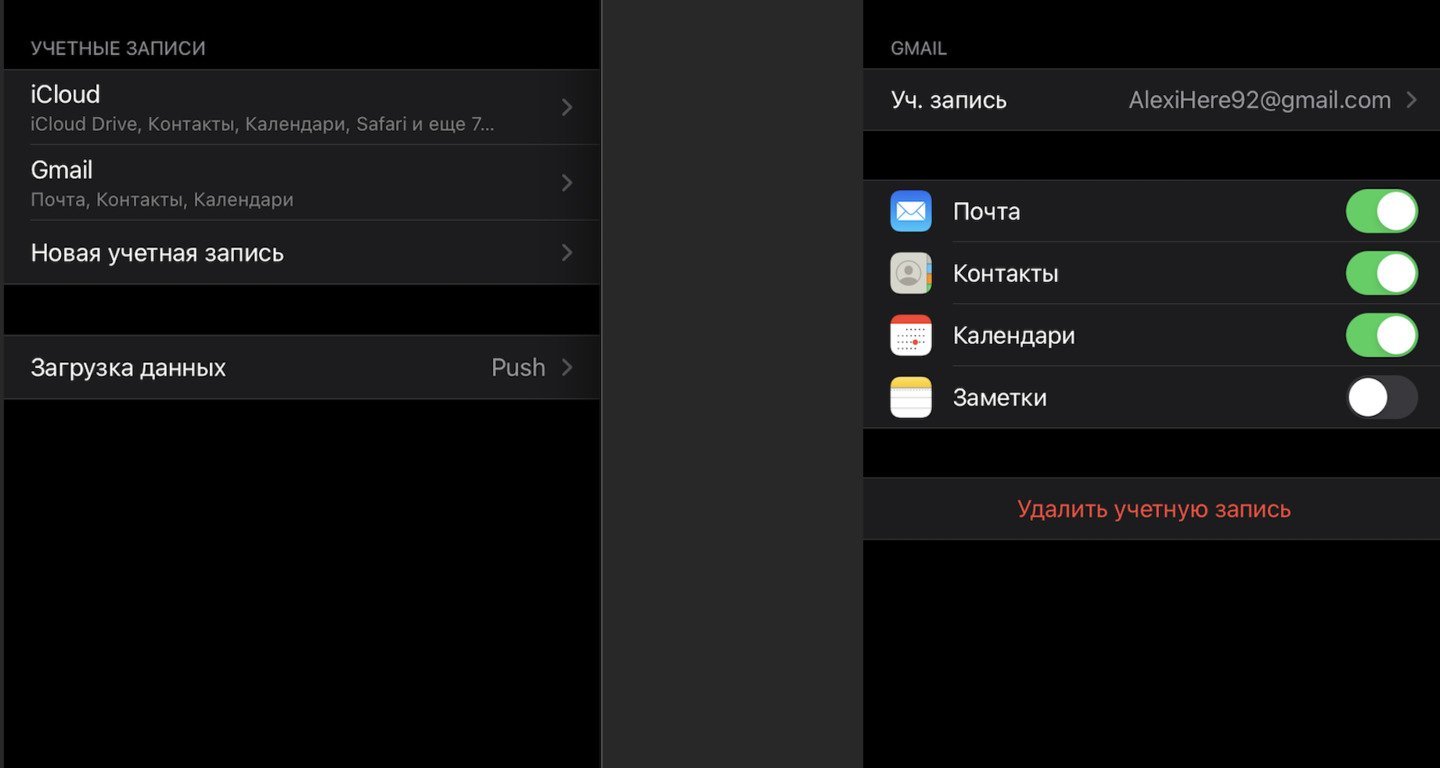Open Загрузка данных settings

(x=302, y=367)
